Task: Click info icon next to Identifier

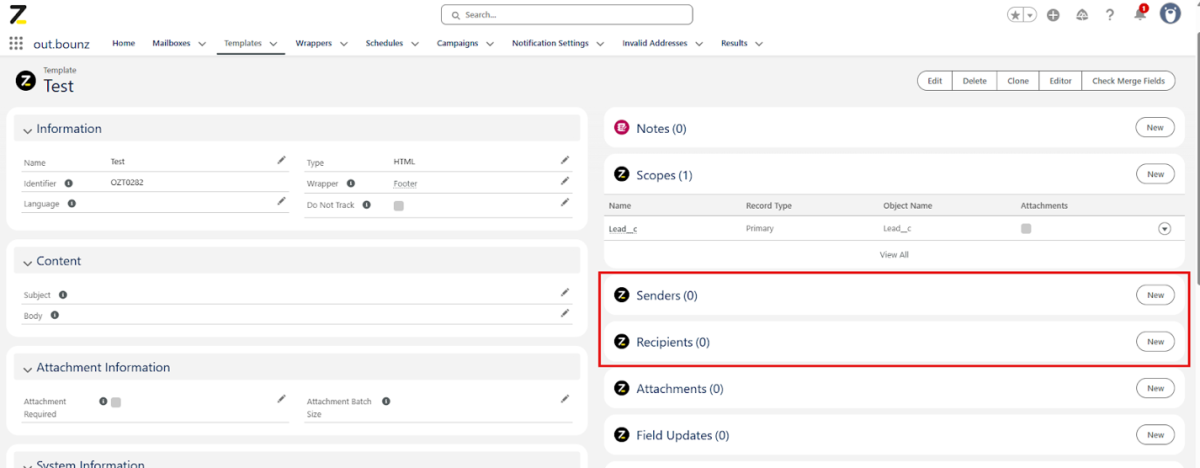Action: pos(69,183)
